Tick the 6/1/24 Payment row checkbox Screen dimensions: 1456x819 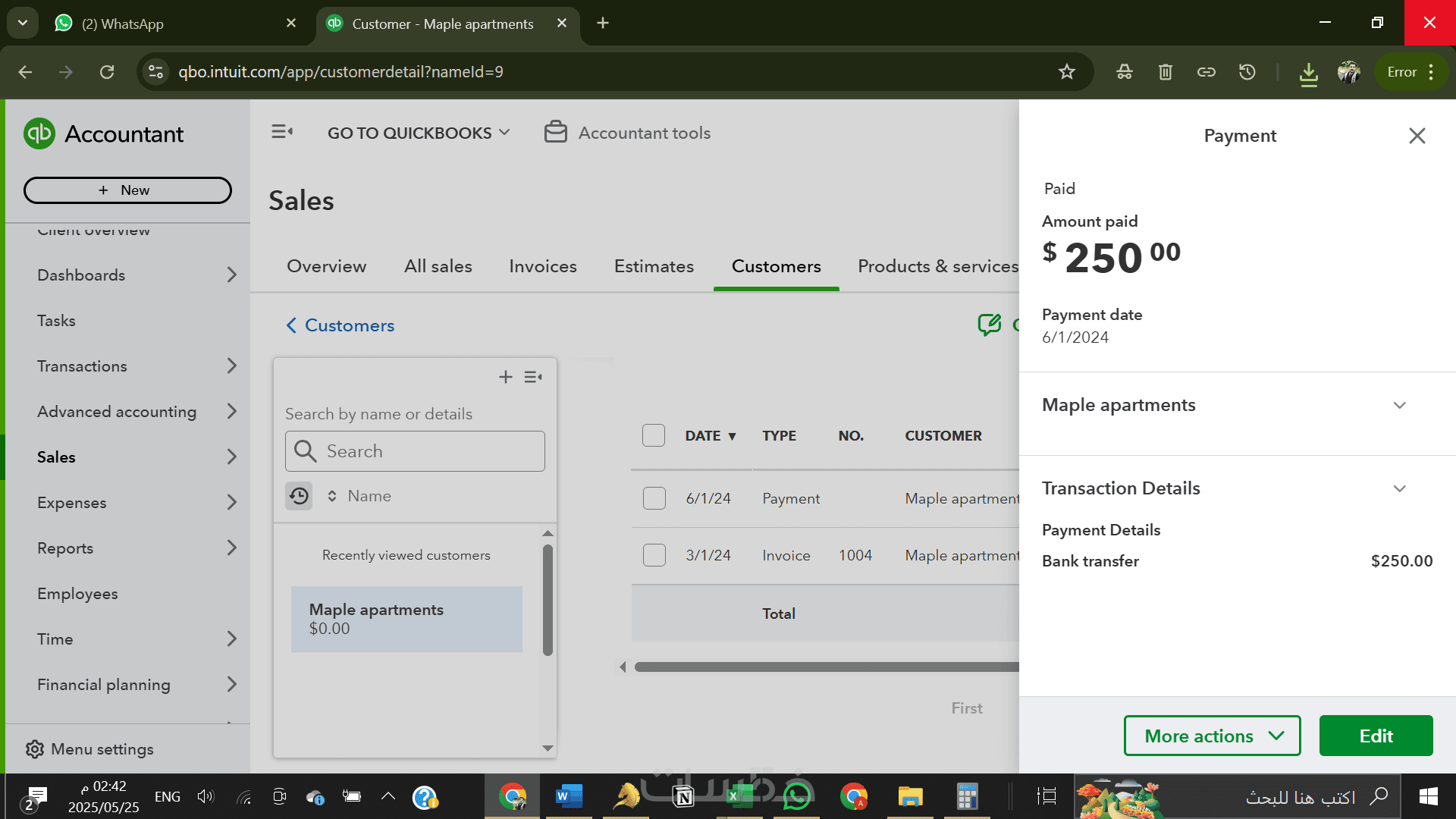tap(654, 498)
